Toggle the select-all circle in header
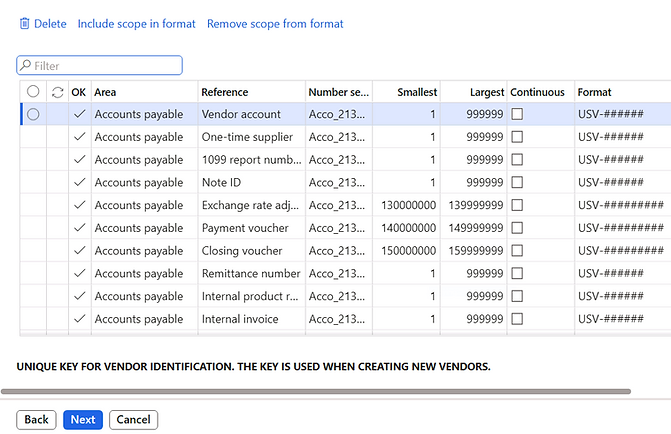 [33, 92]
